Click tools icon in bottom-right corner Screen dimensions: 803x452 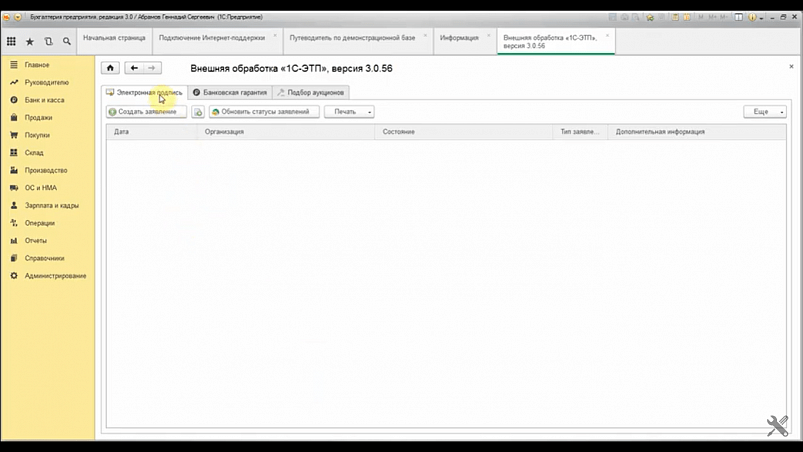click(777, 426)
